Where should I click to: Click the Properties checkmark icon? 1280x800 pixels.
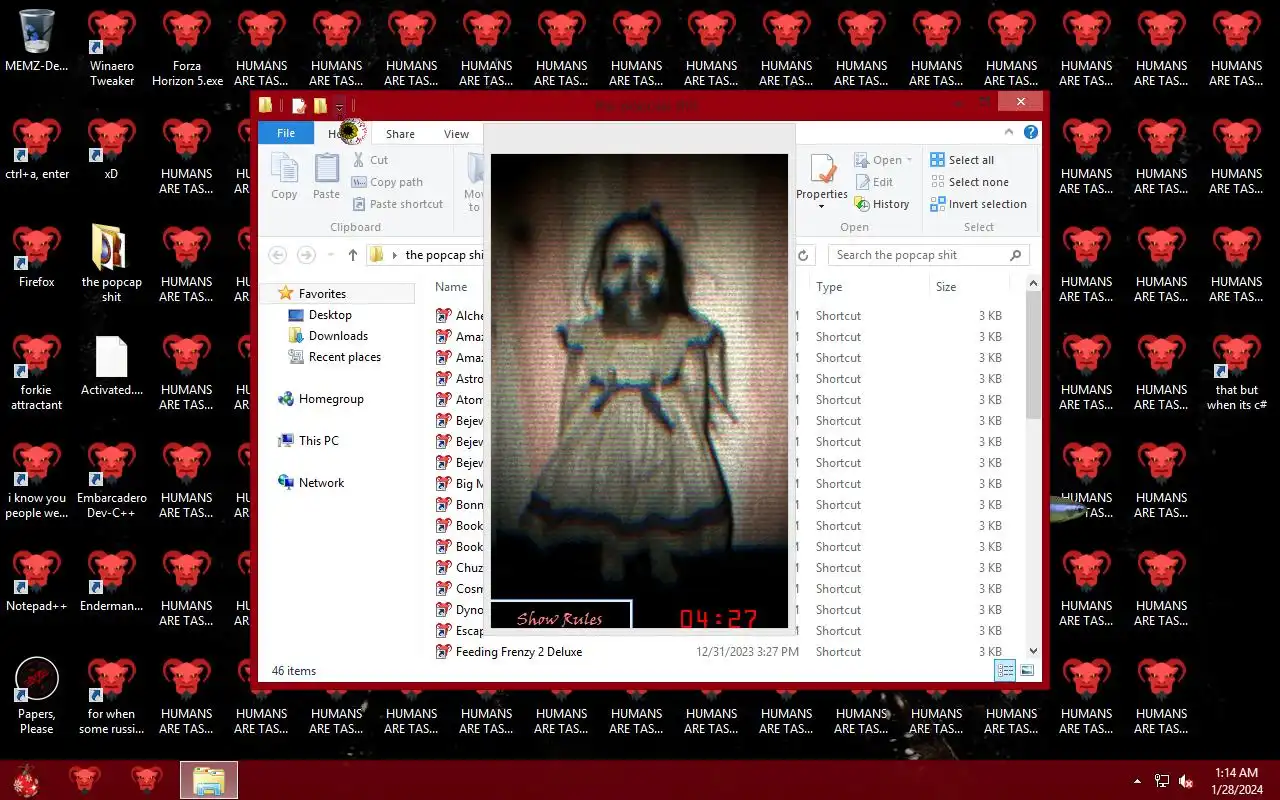click(822, 168)
